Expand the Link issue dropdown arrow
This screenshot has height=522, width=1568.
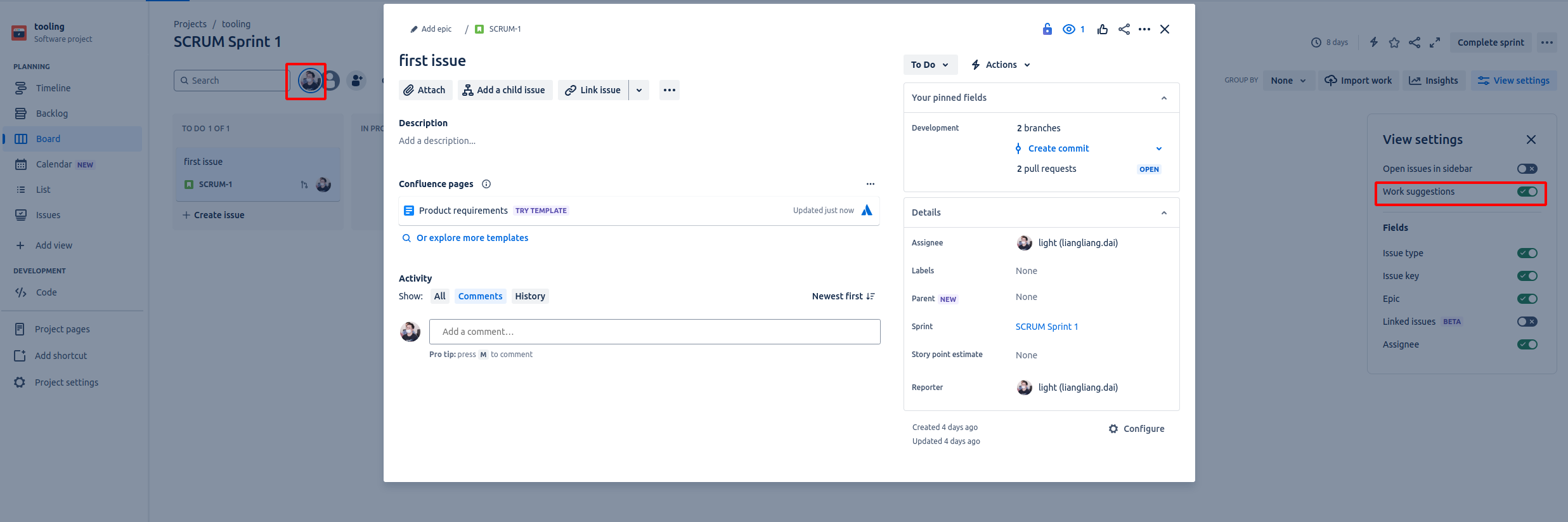tap(639, 90)
